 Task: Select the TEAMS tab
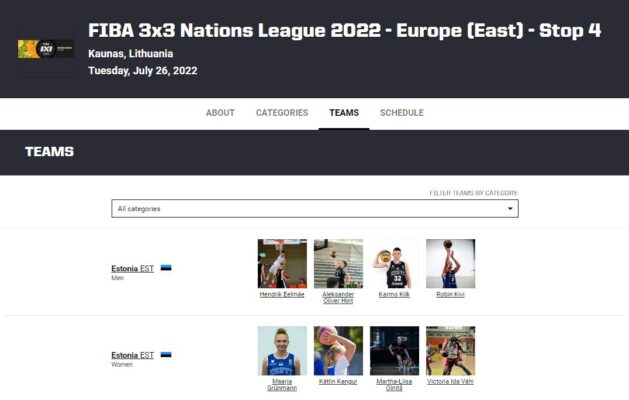tap(344, 113)
